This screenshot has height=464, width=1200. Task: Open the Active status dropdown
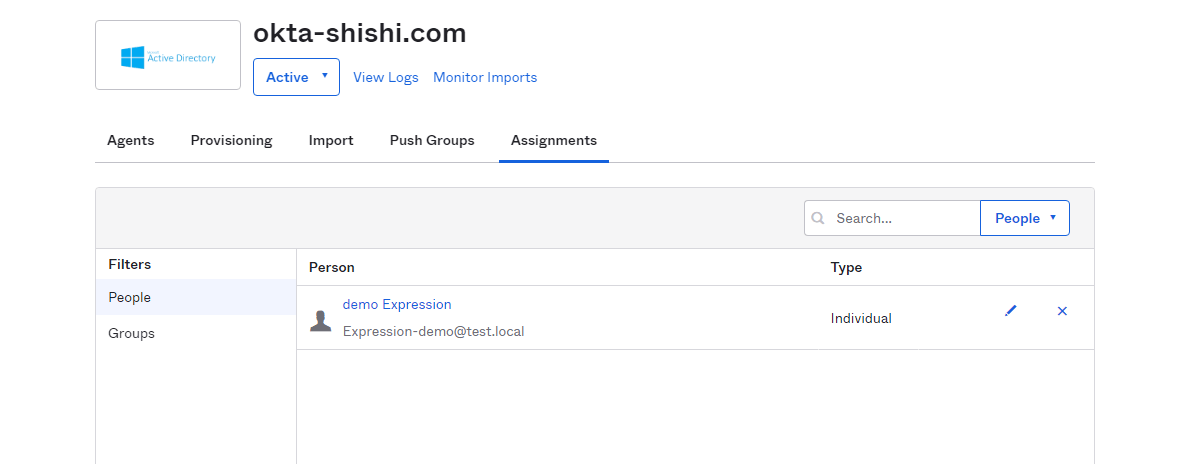click(x=296, y=77)
